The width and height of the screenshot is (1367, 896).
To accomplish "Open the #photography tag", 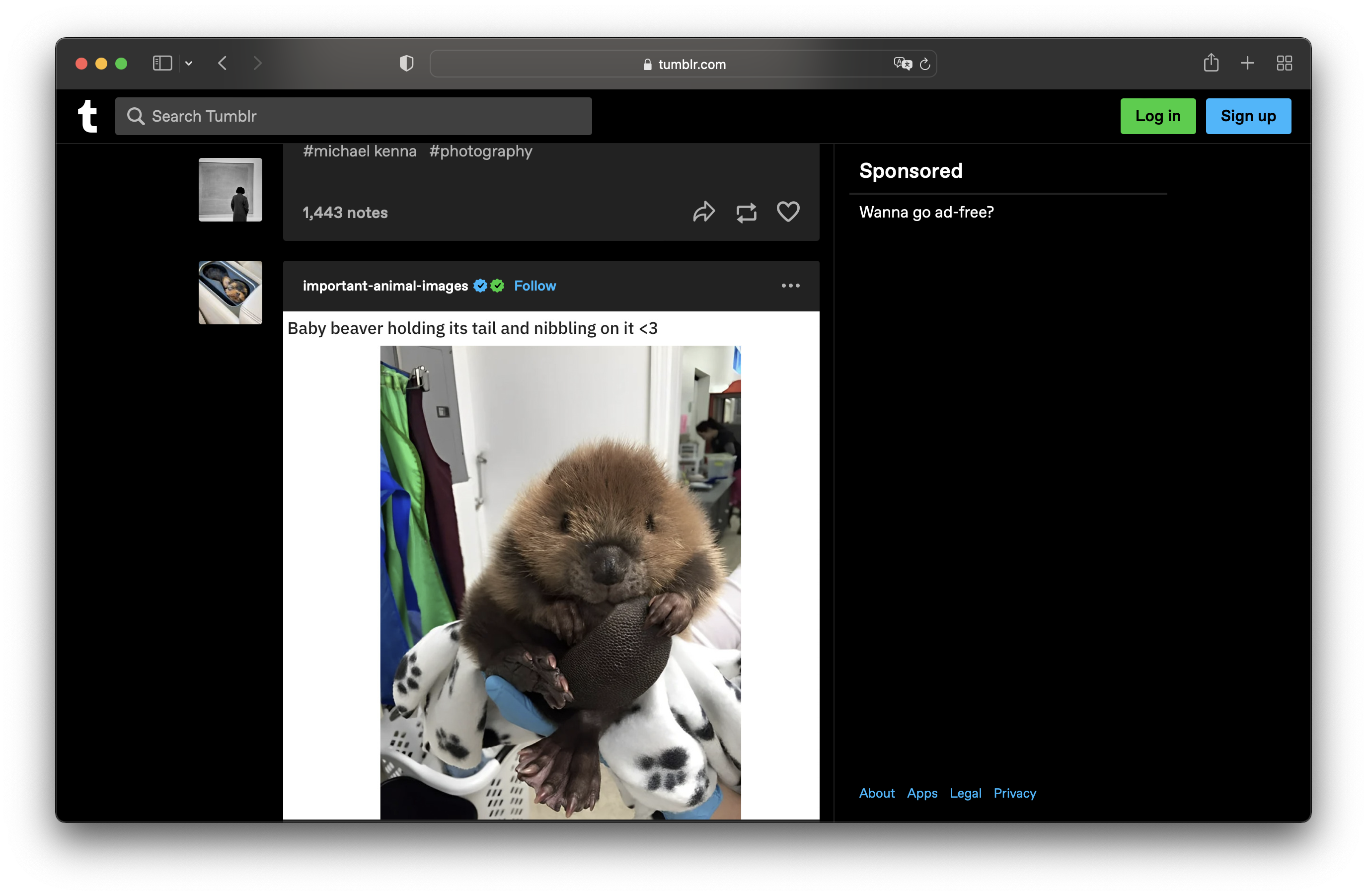I will (x=480, y=151).
